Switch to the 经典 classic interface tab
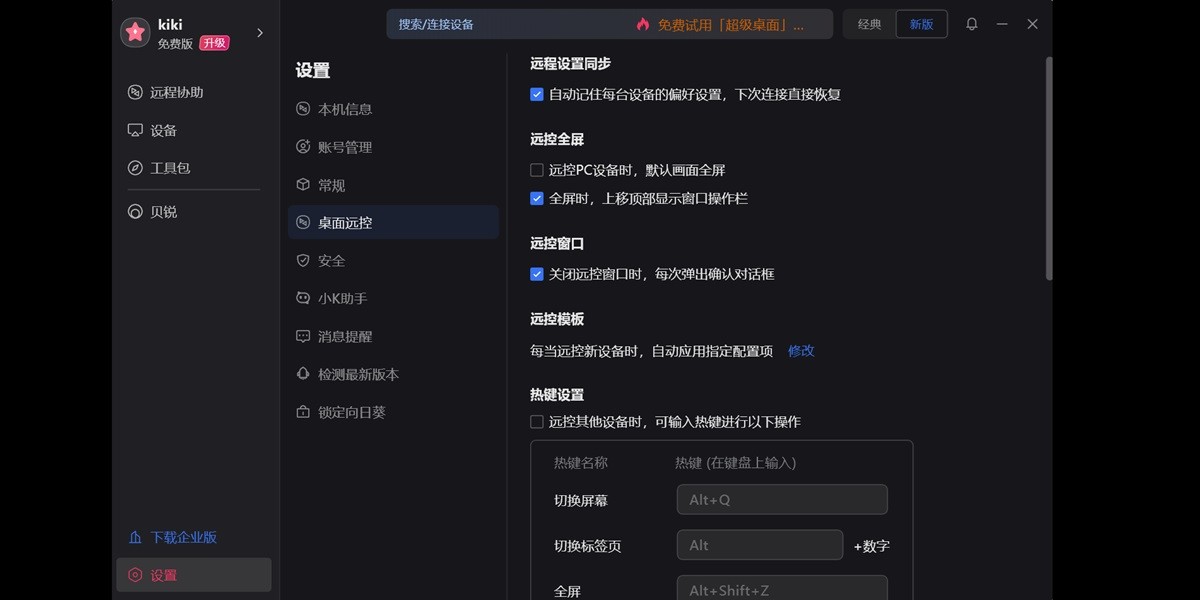Screen dimensions: 1200x600 pyautogui.click(x=869, y=24)
